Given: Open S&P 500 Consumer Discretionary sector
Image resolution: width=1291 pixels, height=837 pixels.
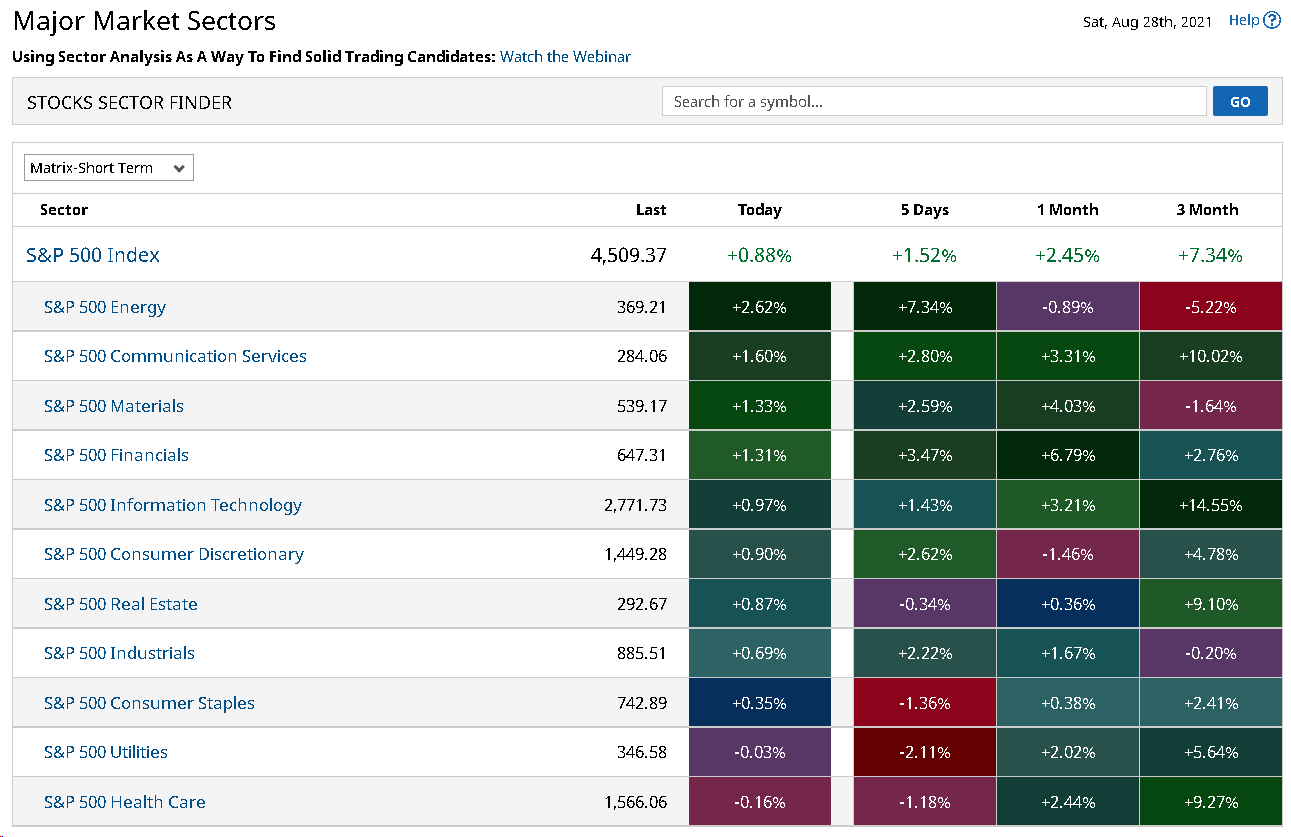Looking at the screenshot, I should [x=174, y=554].
